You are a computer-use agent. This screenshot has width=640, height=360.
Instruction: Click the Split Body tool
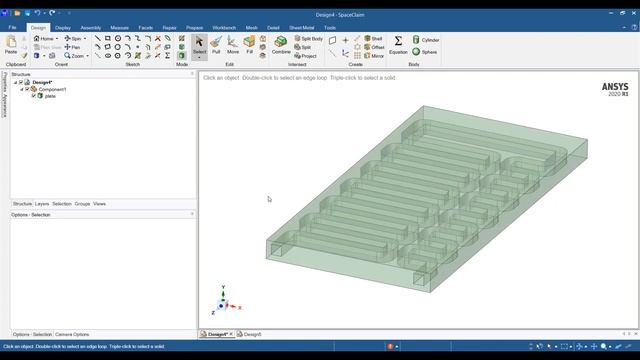pyautogui.click(x=309, y=38)
